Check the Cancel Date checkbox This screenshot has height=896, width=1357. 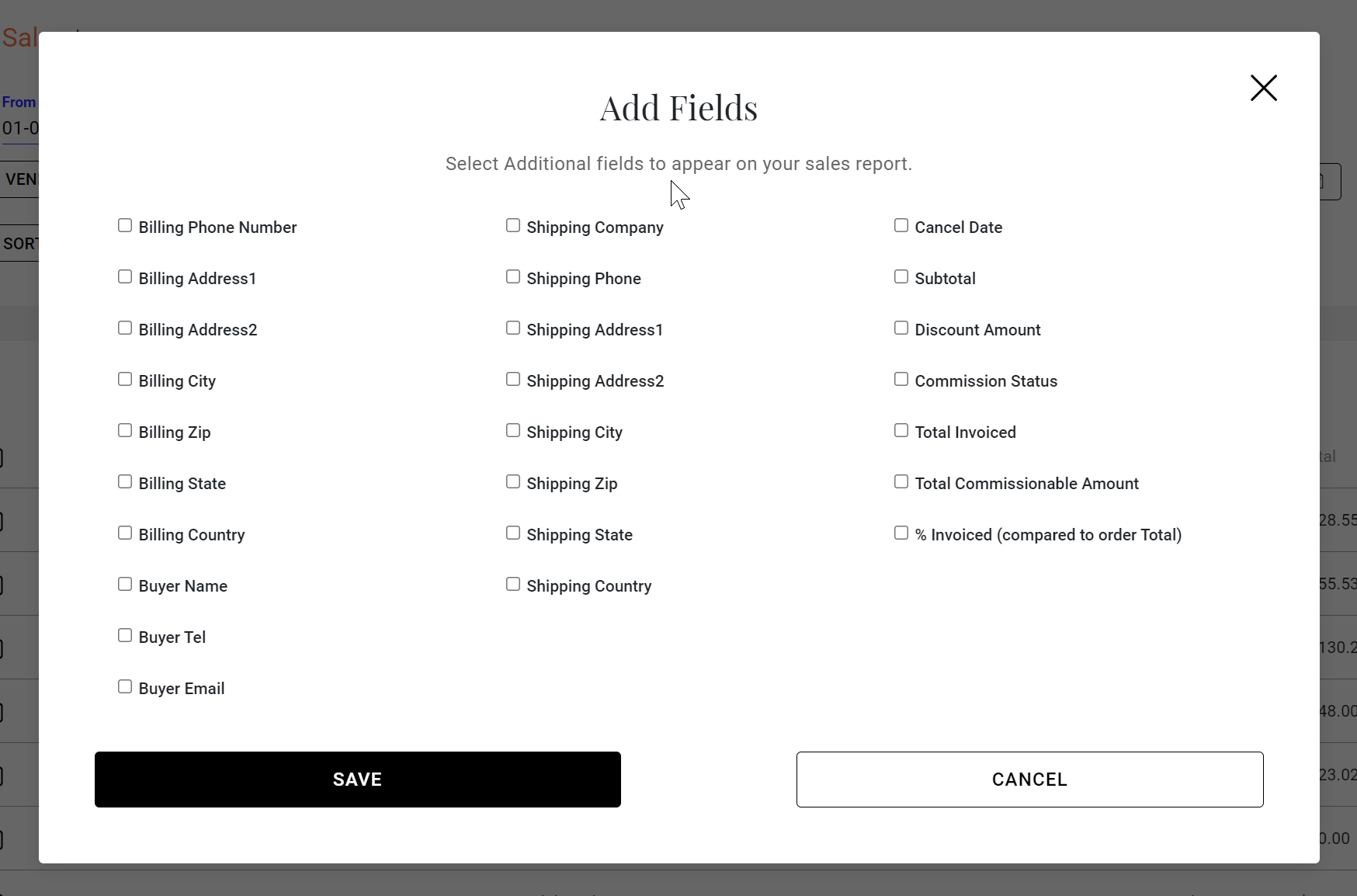click(x=901, y=226)
